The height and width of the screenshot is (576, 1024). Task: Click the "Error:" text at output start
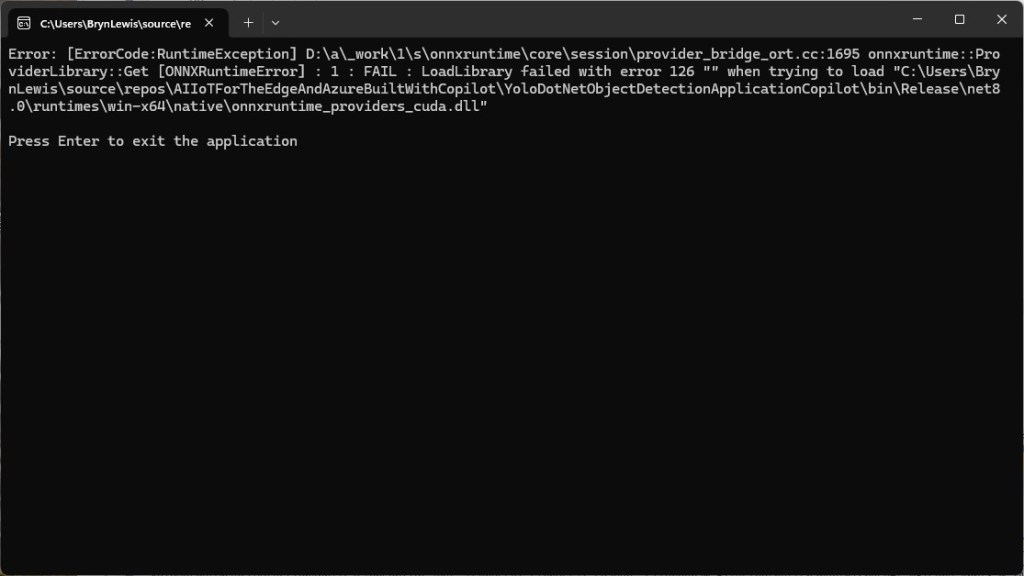pos(32,54)
